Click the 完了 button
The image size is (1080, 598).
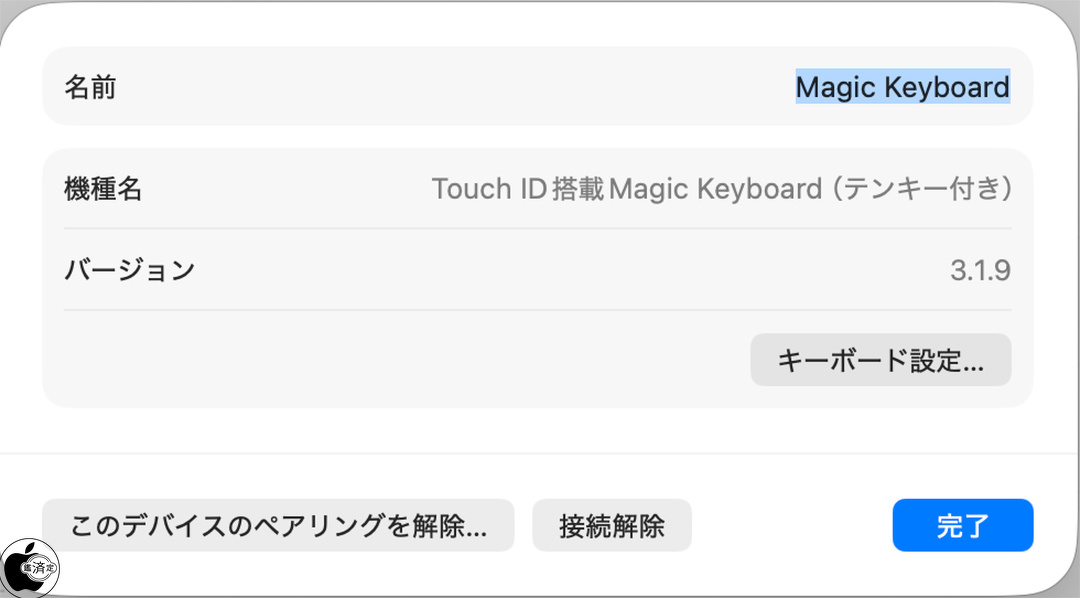(962, 526)
